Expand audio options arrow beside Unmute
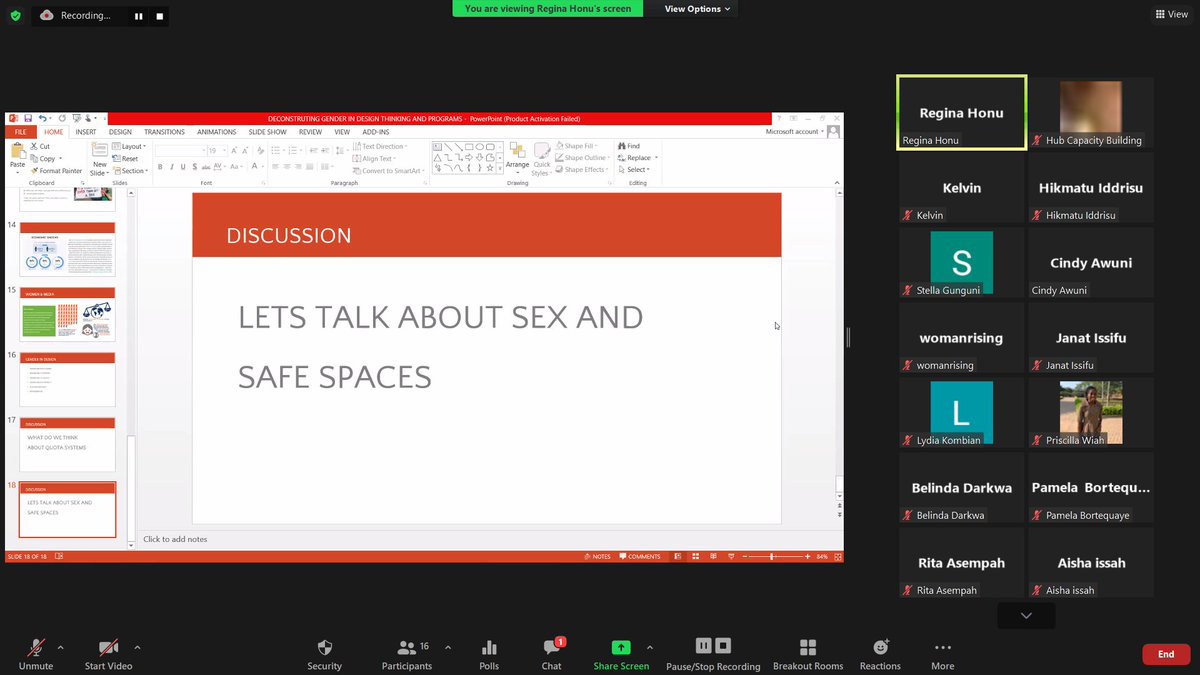Image resolution: width=1200 pixels, height=675 pixels. [x=60, y=647]
